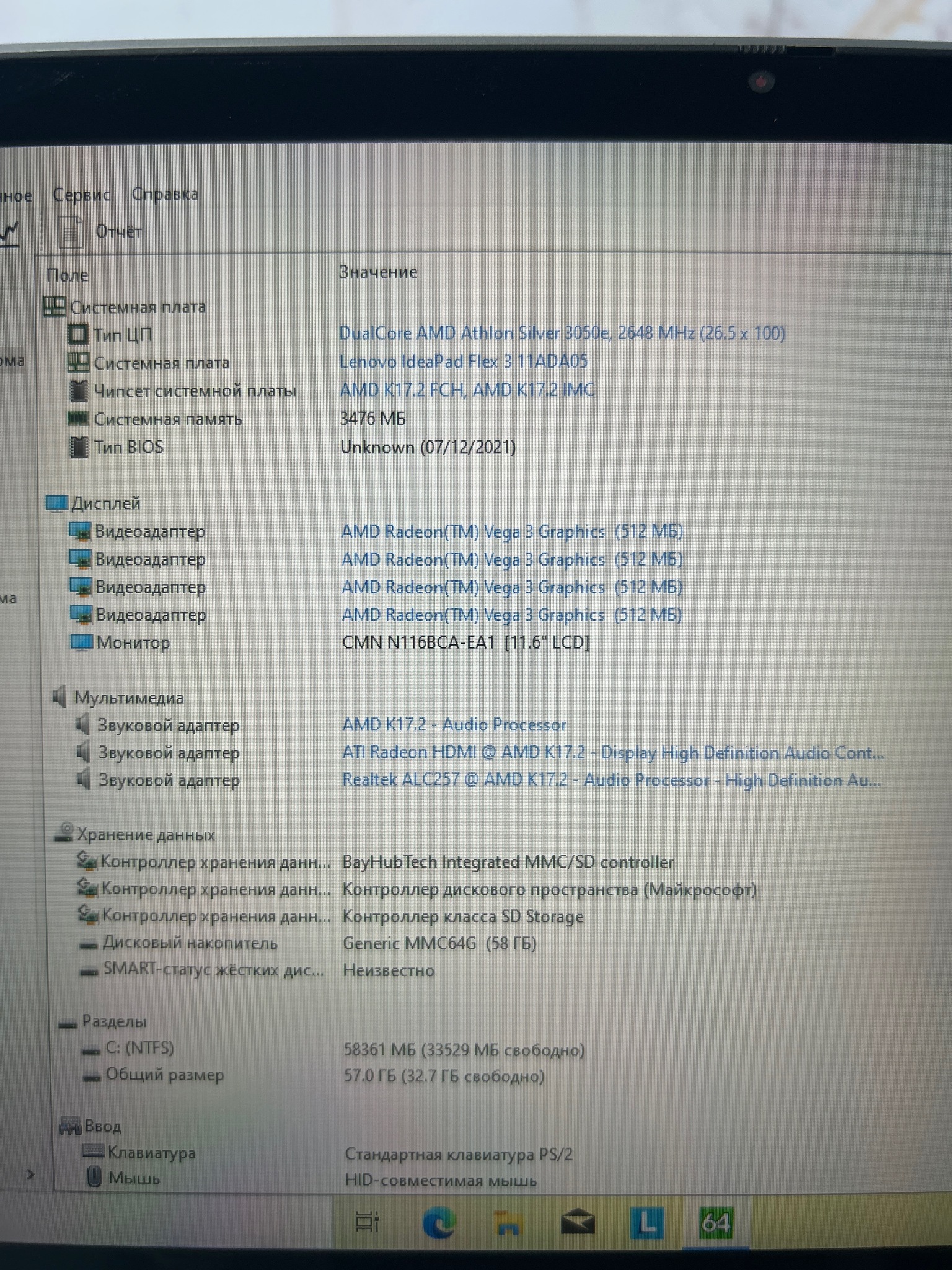Open the blue L app on the taskbar
Image resolution: width=952 pixels, height=1270 pixels.
pos(646,1223)
